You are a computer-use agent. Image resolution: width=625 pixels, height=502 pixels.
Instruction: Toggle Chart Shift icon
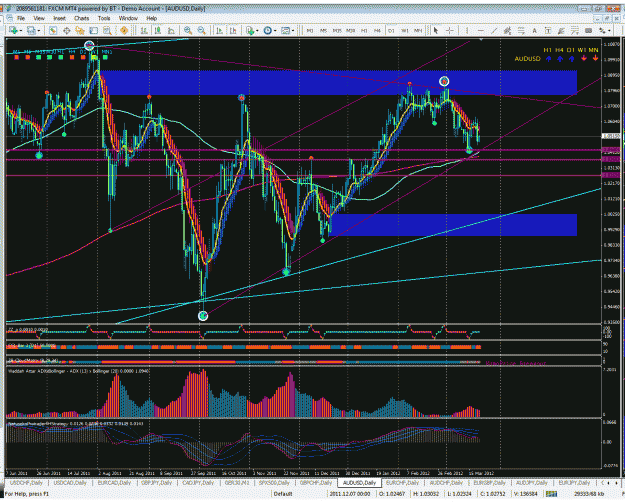[x=233, y=30]
